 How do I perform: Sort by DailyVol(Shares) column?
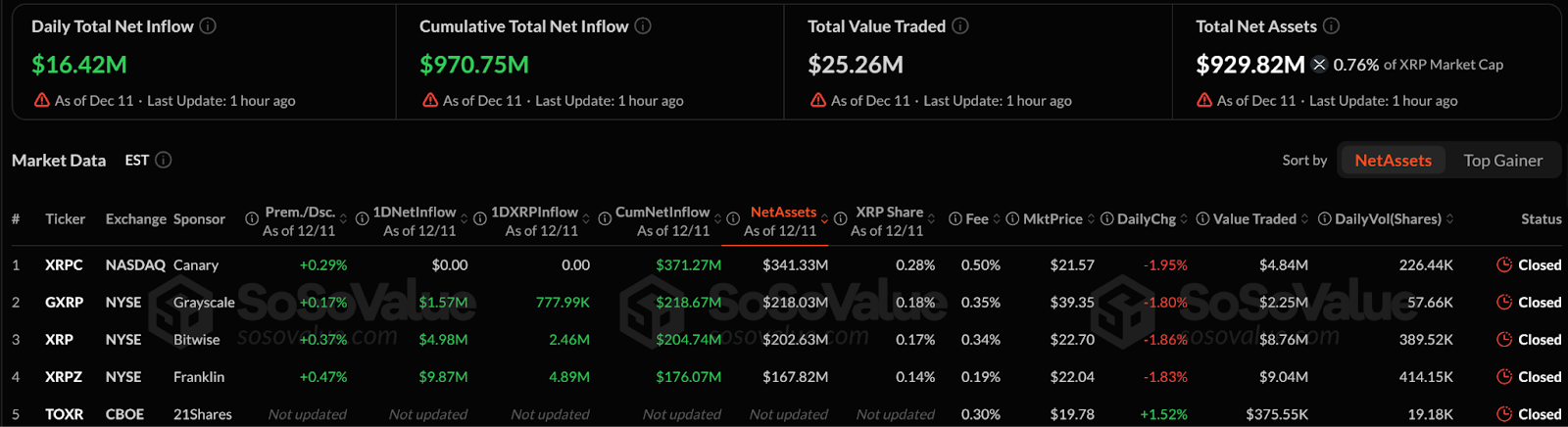[x=1388, y=219]
